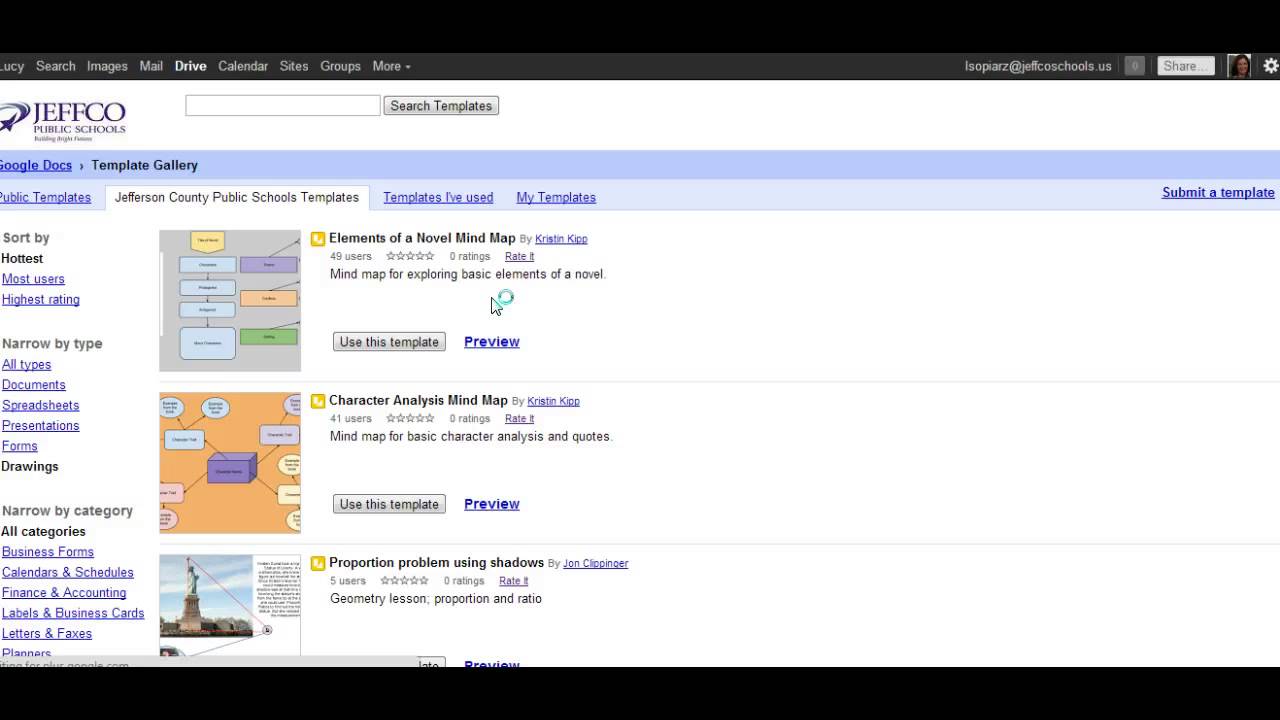The width and height of the screenshot is (1280, 720).
Task: Click drawing icon beside Elements of a Novel
Action: tap(318, 239)
